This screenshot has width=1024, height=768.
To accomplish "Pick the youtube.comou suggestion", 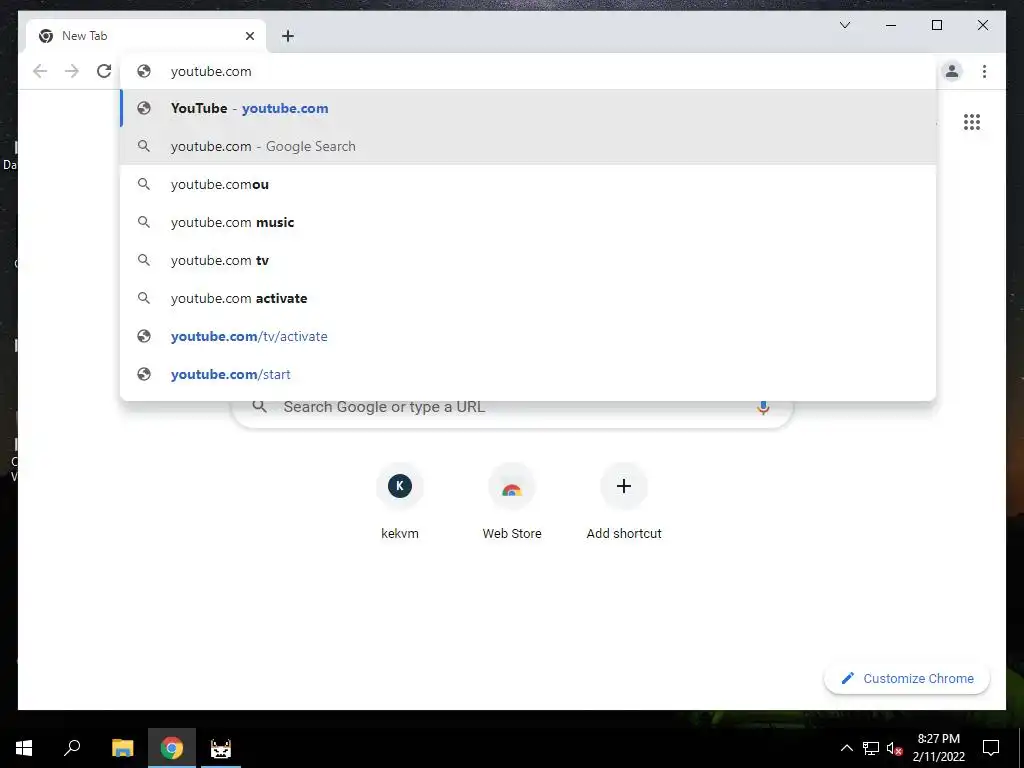I will tap(528, 184).
